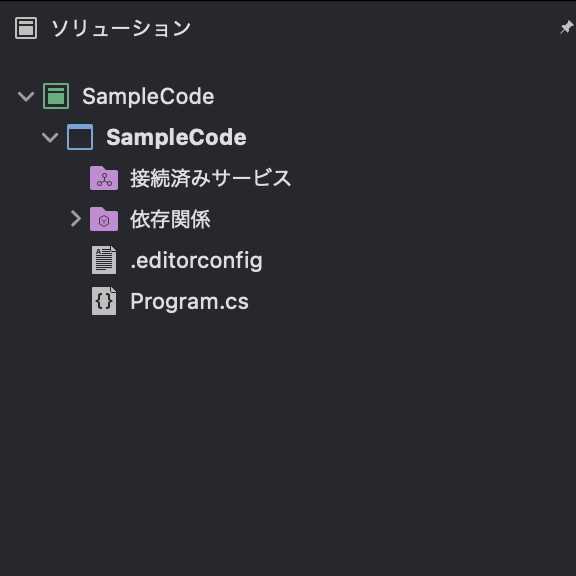This screenshot has height=576, width=576.
Task: Click the solution panel icon beside ソリューション
Action: [26, 28]
